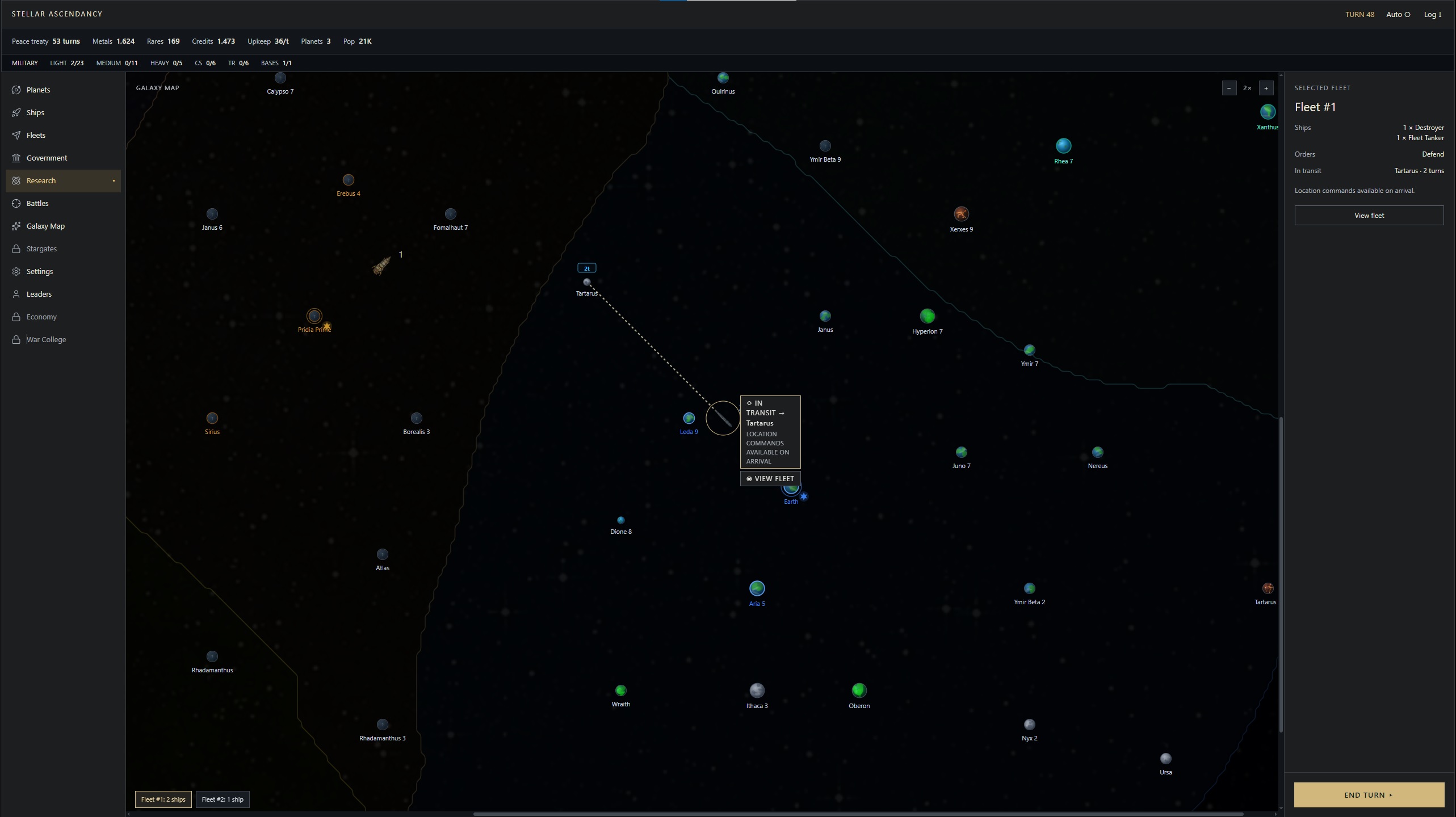Switch to the Fleet #2: 1 ship tab
This screenshot has height=817, width=1456.
[x=223, y=799]
